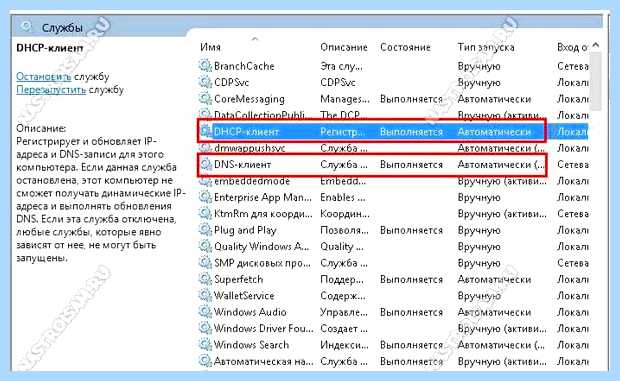Select the Quality Windows A... service name
The height and width of the screenshot is (381, 620).
pyautogui.click(x=261, y=247)
